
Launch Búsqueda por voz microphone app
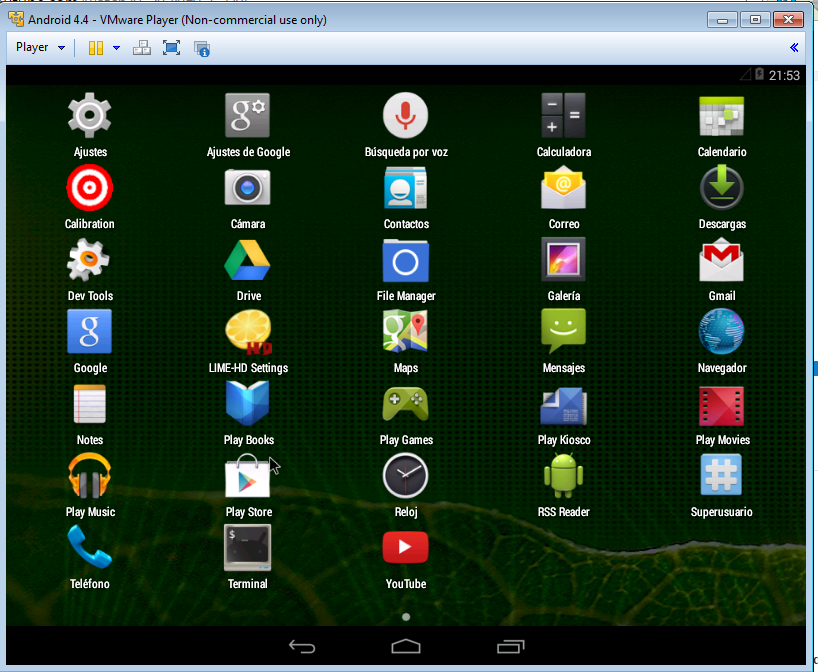tap(405, 116)
